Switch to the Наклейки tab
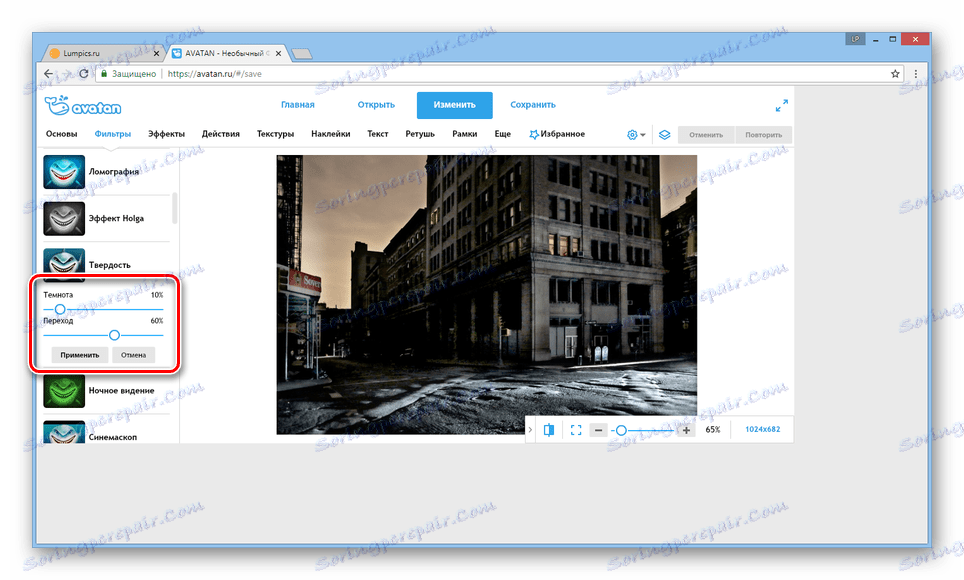Image resolution: width=964 pixels, height=580 pixels. 331,133
